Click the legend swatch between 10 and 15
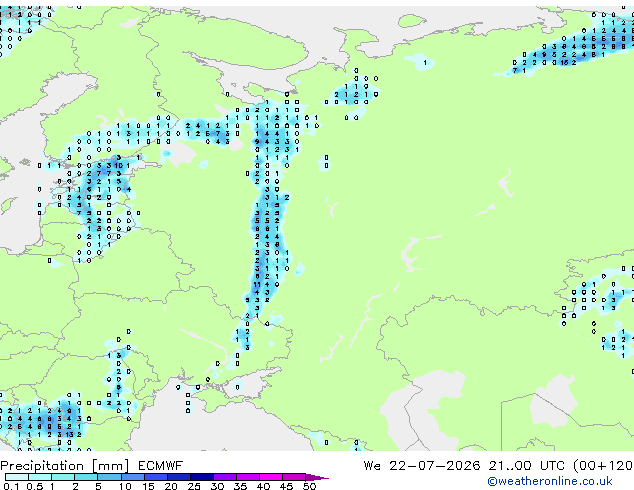The height and width of the screenshot is (490, 634). pyautogui.click(x=132, y=477)
